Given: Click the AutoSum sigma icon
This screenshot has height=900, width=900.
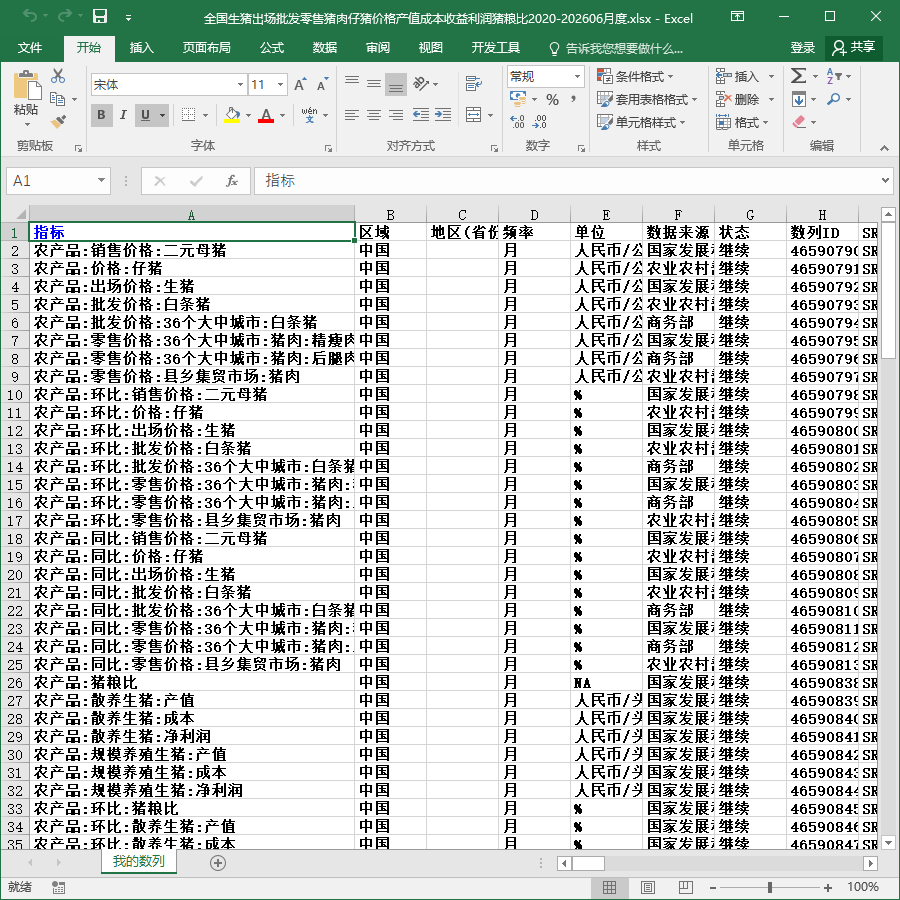Looking at the screenshot, I should 798,76.
